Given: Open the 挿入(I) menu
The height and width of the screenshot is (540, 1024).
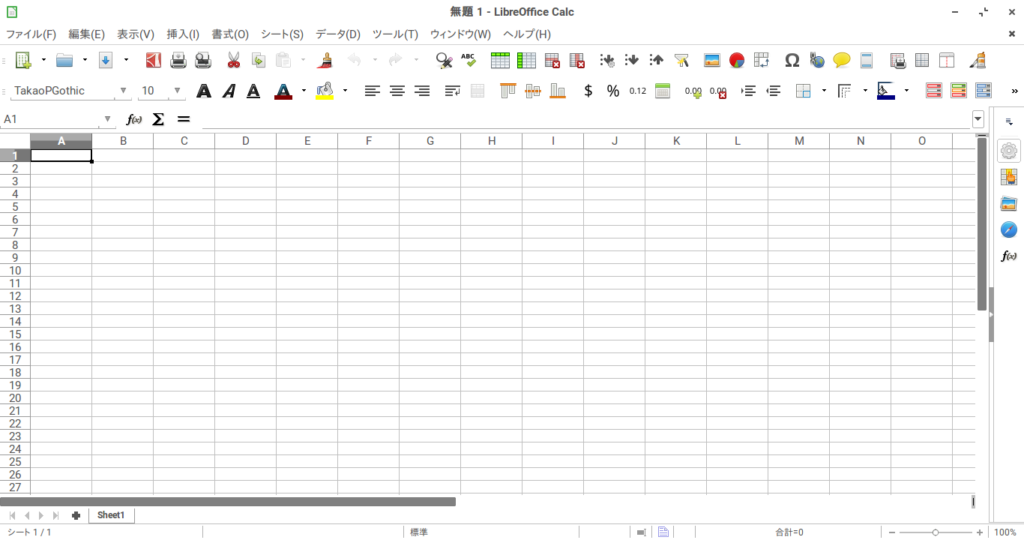Looking at the screenshot, I should coord(182,34).
